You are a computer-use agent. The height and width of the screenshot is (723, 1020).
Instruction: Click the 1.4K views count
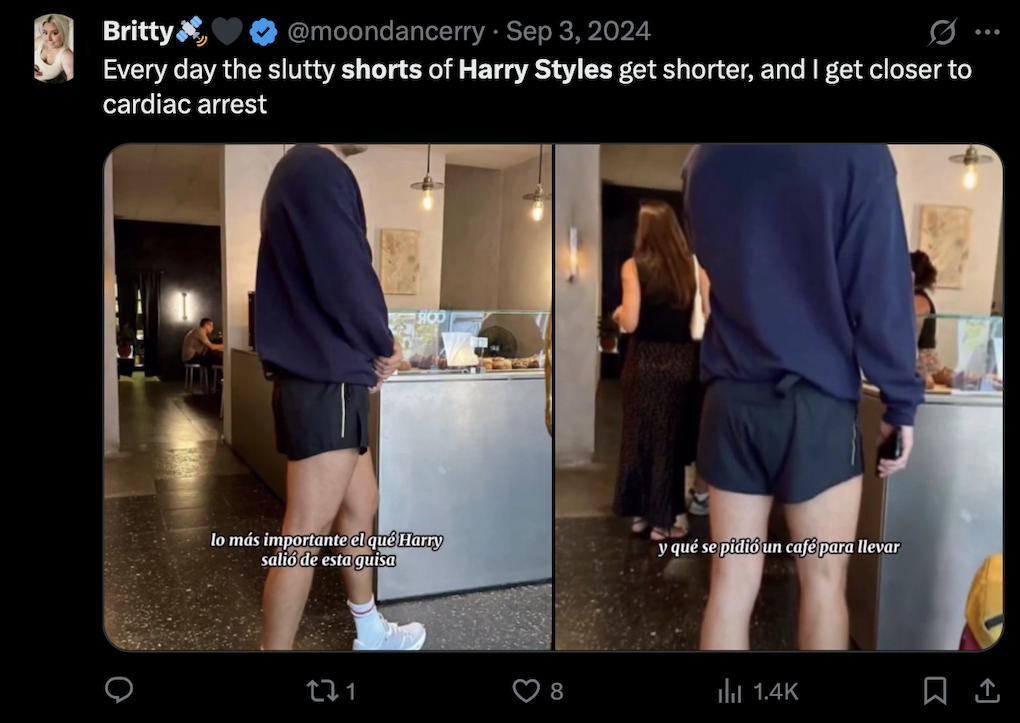pos(775,690)
